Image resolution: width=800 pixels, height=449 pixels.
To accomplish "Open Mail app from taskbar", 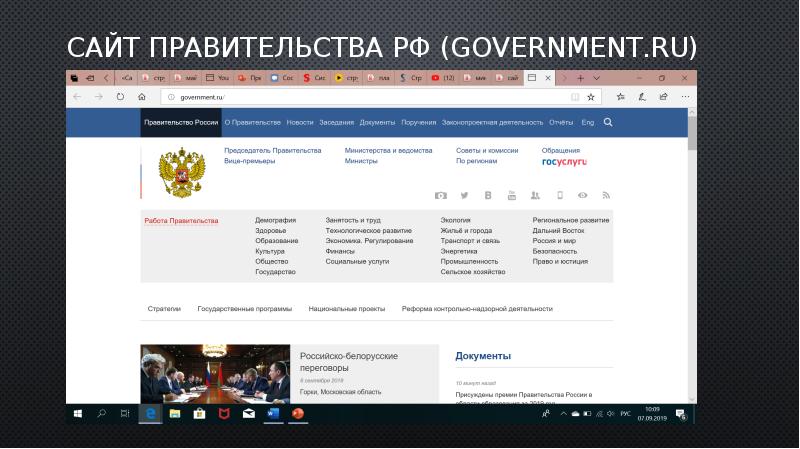I will 249,414.
